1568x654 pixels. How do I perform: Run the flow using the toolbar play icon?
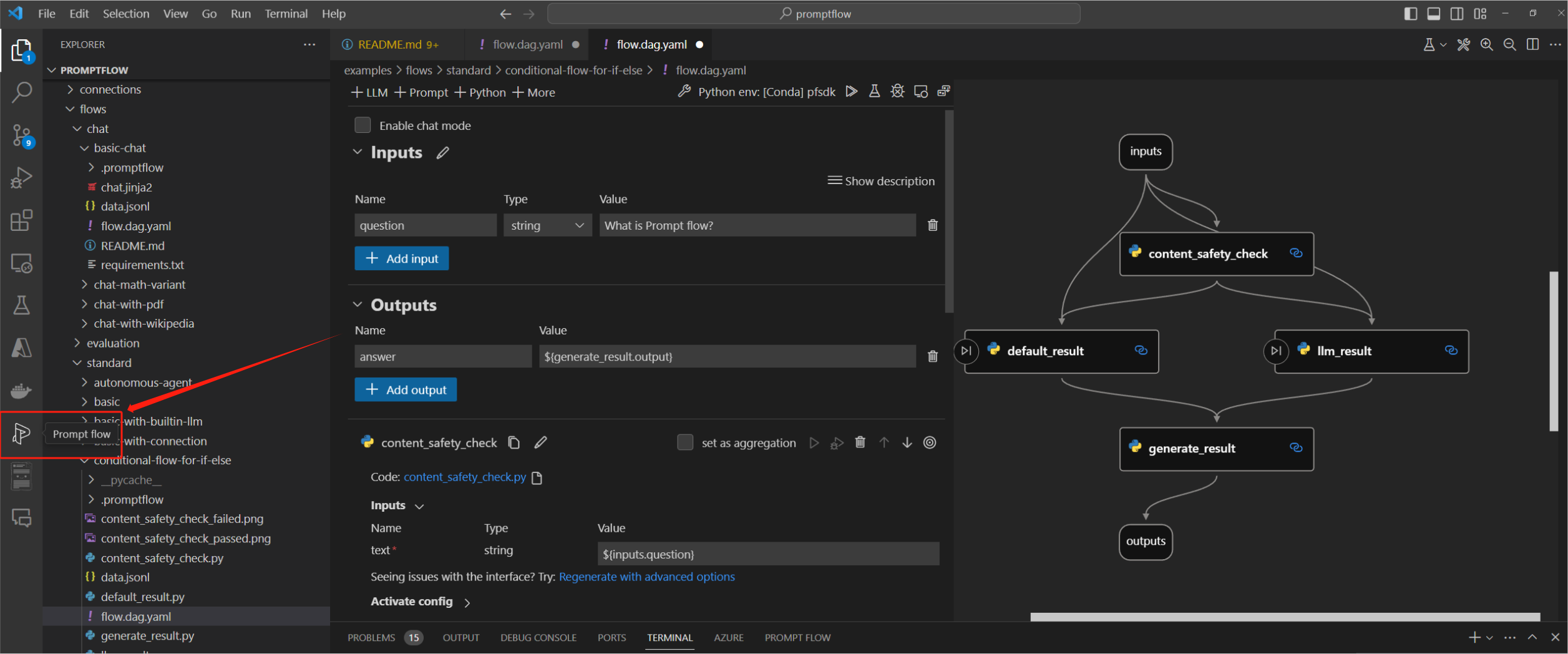click(x=852, y=91)
